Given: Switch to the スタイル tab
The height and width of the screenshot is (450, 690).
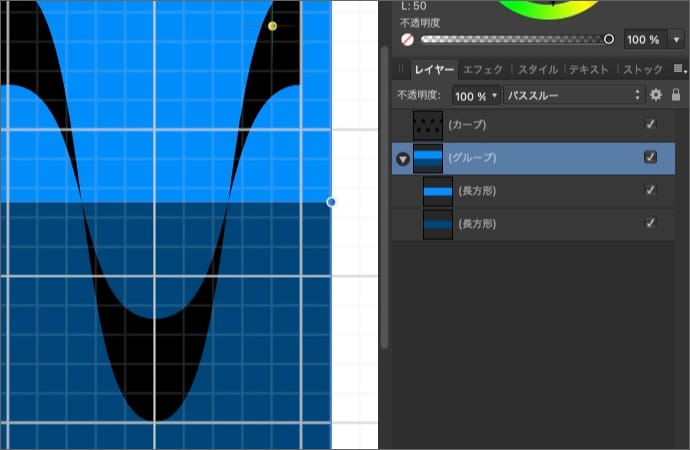Looking at the screenshot, I should (x=538, y=70).
